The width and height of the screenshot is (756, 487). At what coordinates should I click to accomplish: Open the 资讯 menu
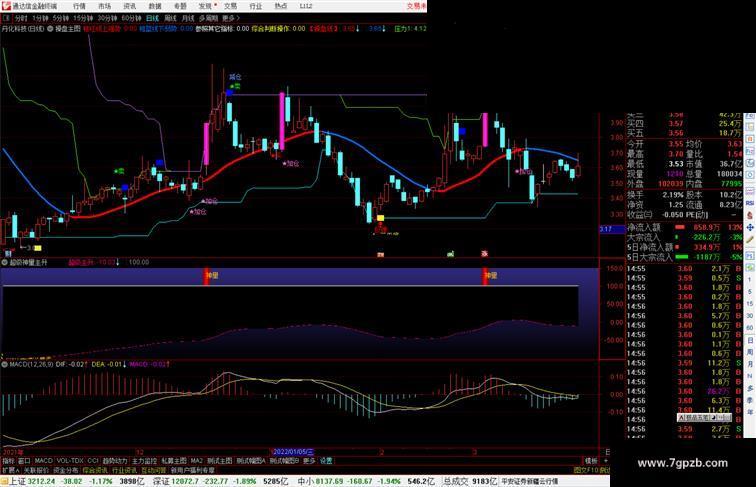pos(129,6)
